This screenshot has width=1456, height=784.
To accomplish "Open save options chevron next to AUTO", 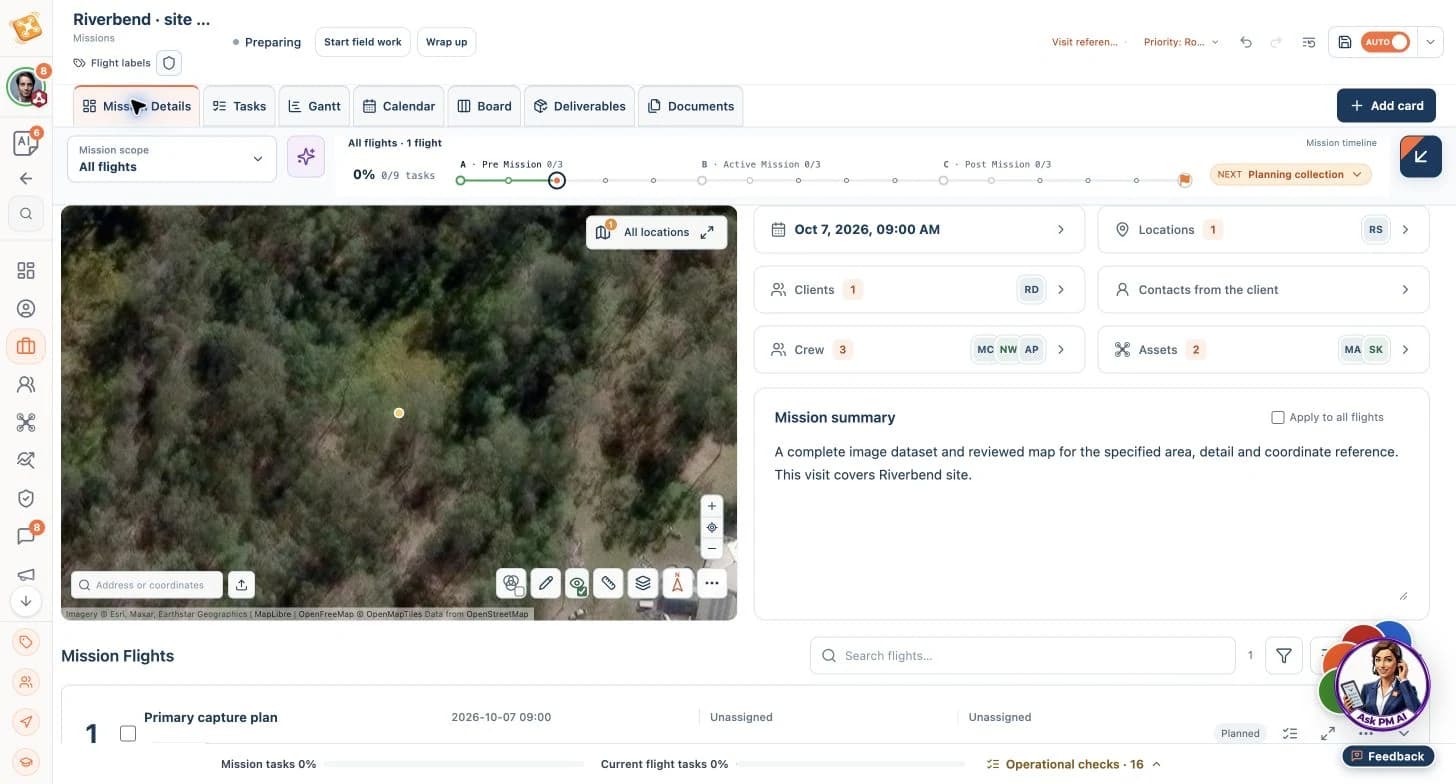I will coord(1430,42).
